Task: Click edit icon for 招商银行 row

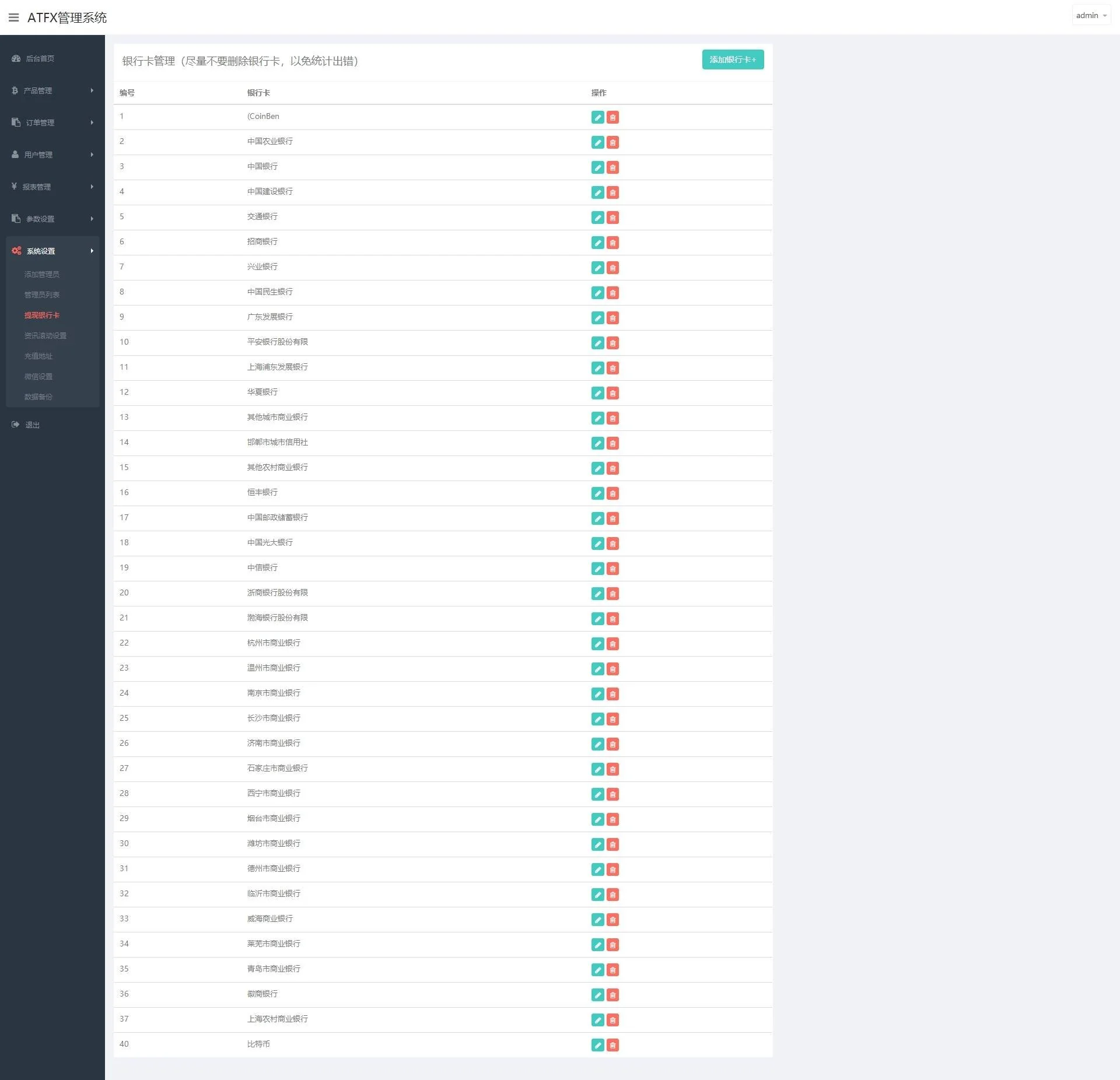Action: point(597,243)
